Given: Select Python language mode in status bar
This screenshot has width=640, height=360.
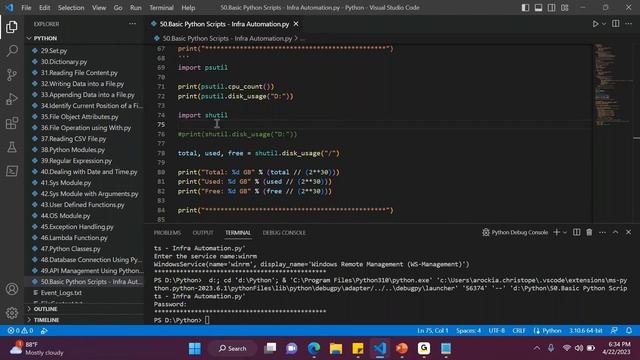Looking at the screenshot, I should click(547, 331).
